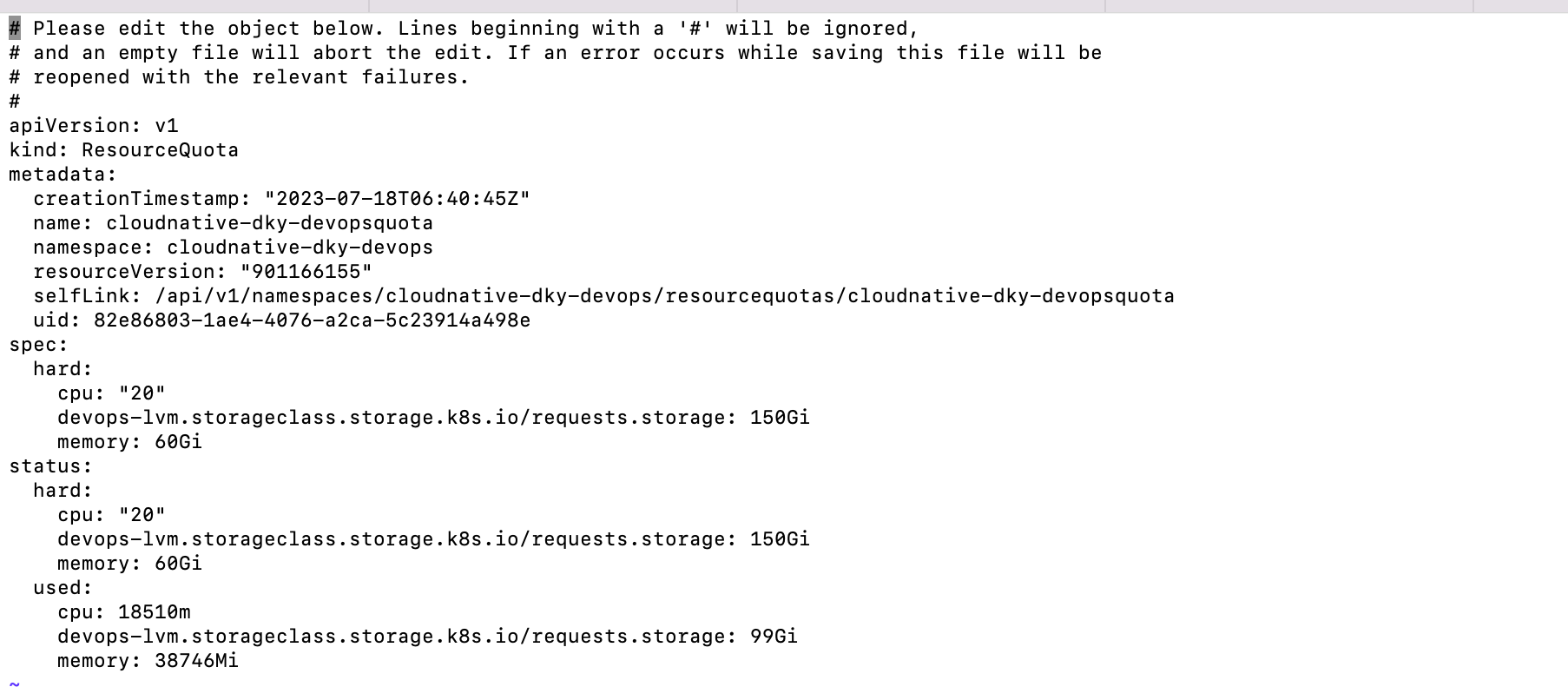This screenshot has width=1568, height=700.
Task: Click spec memory 60Gi value
Action: pos(178,442)
